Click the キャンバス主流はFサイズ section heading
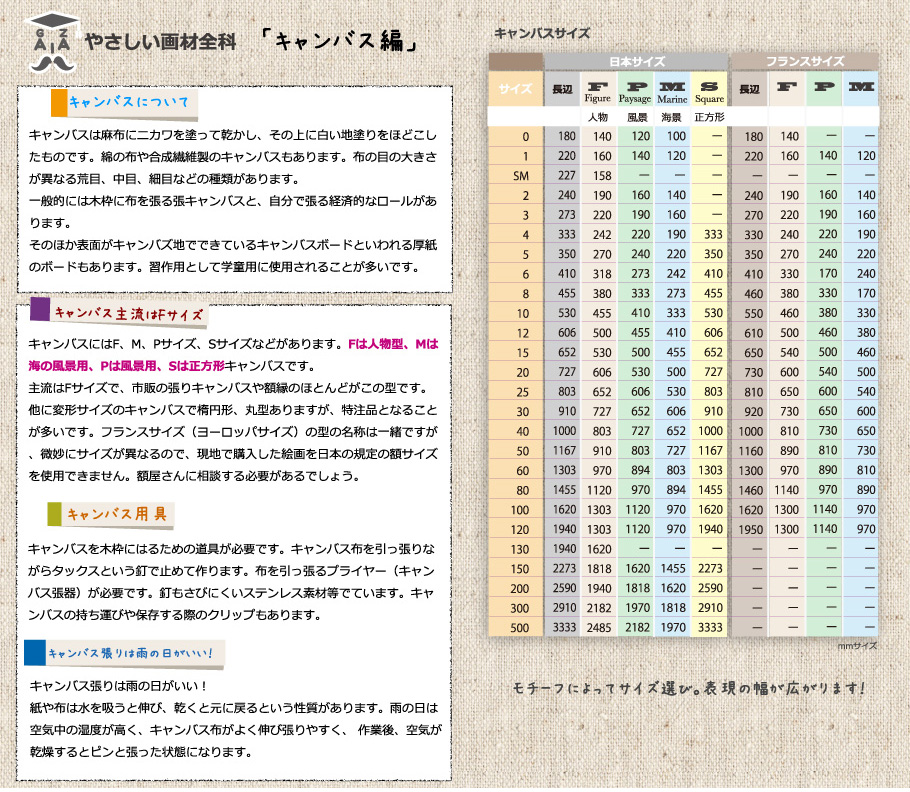 129,314
